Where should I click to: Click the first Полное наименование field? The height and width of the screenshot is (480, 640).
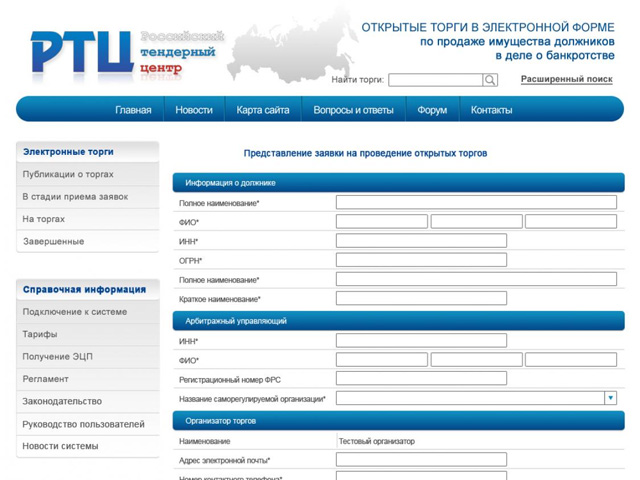point(476,202)
